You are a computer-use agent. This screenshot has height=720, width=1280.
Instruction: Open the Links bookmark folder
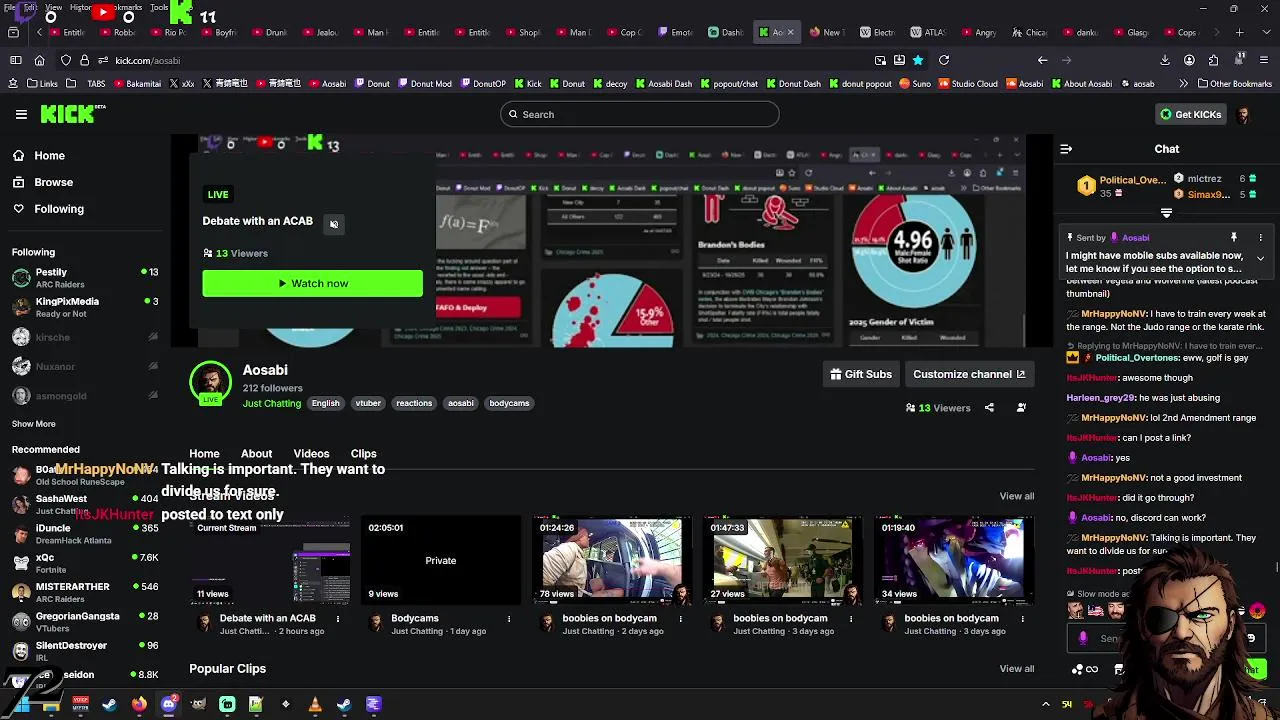[x=42, y=84]
